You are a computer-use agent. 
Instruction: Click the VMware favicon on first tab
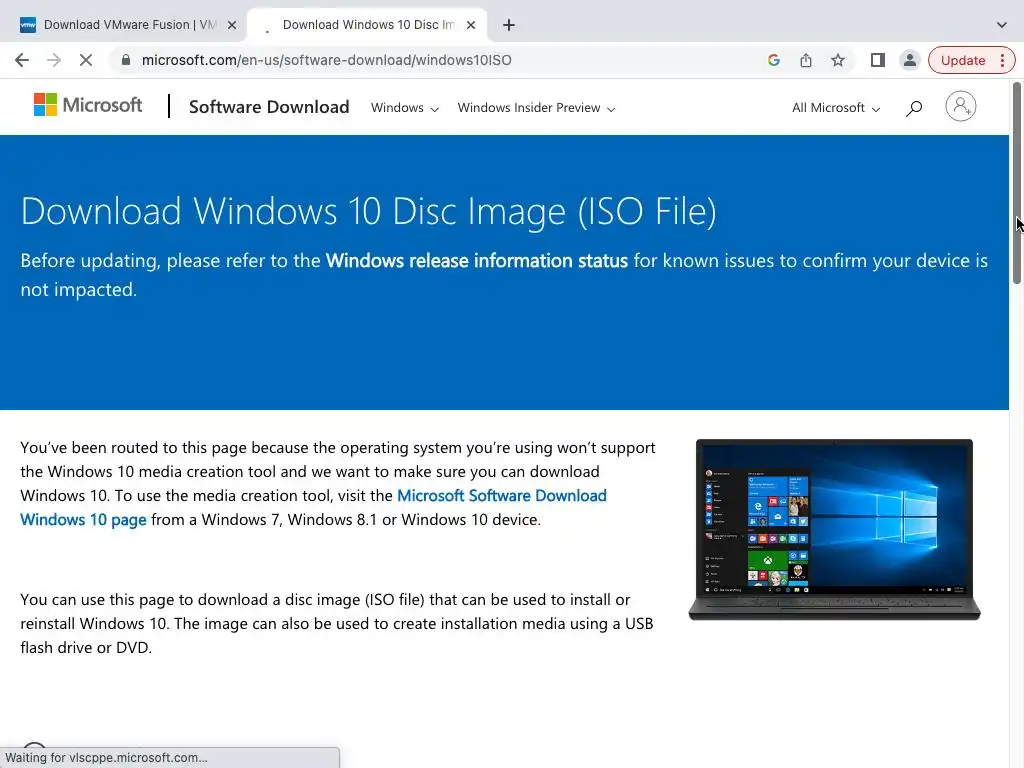28,25
